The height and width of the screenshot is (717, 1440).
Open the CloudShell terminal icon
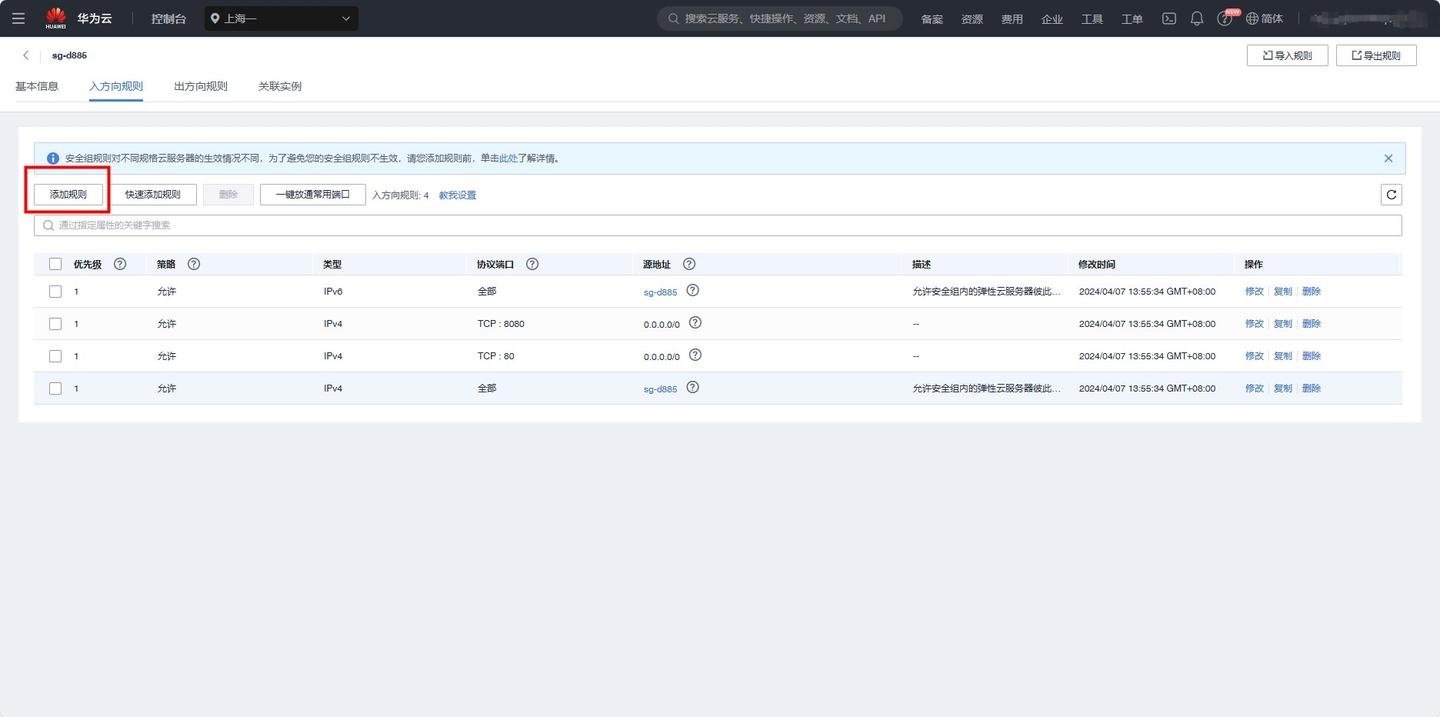click(1168, 18)
